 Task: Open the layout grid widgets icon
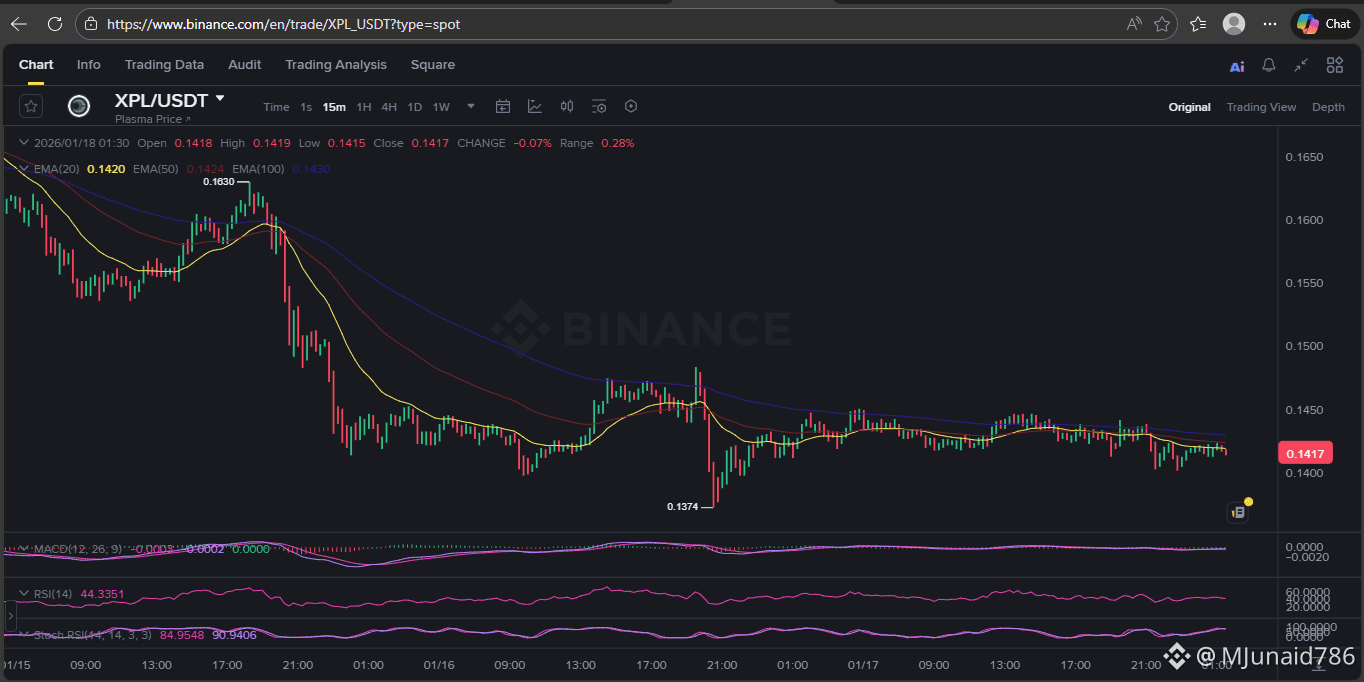1335,65
